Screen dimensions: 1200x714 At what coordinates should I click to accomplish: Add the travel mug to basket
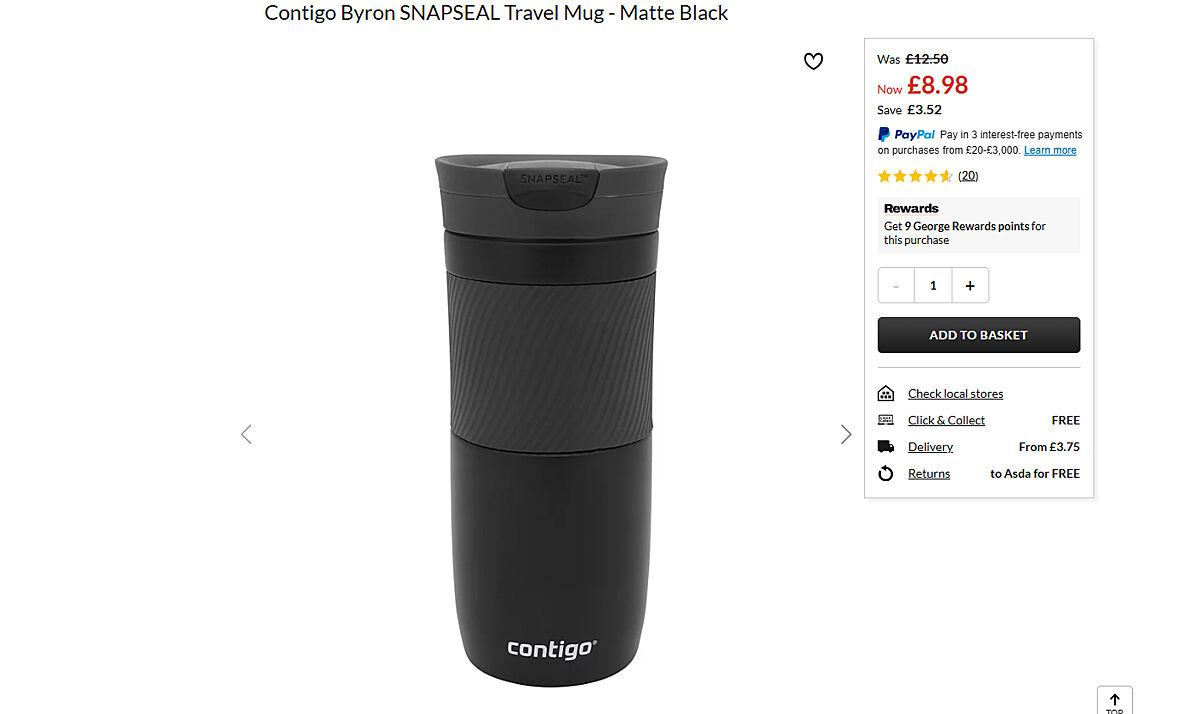point(979,335)
